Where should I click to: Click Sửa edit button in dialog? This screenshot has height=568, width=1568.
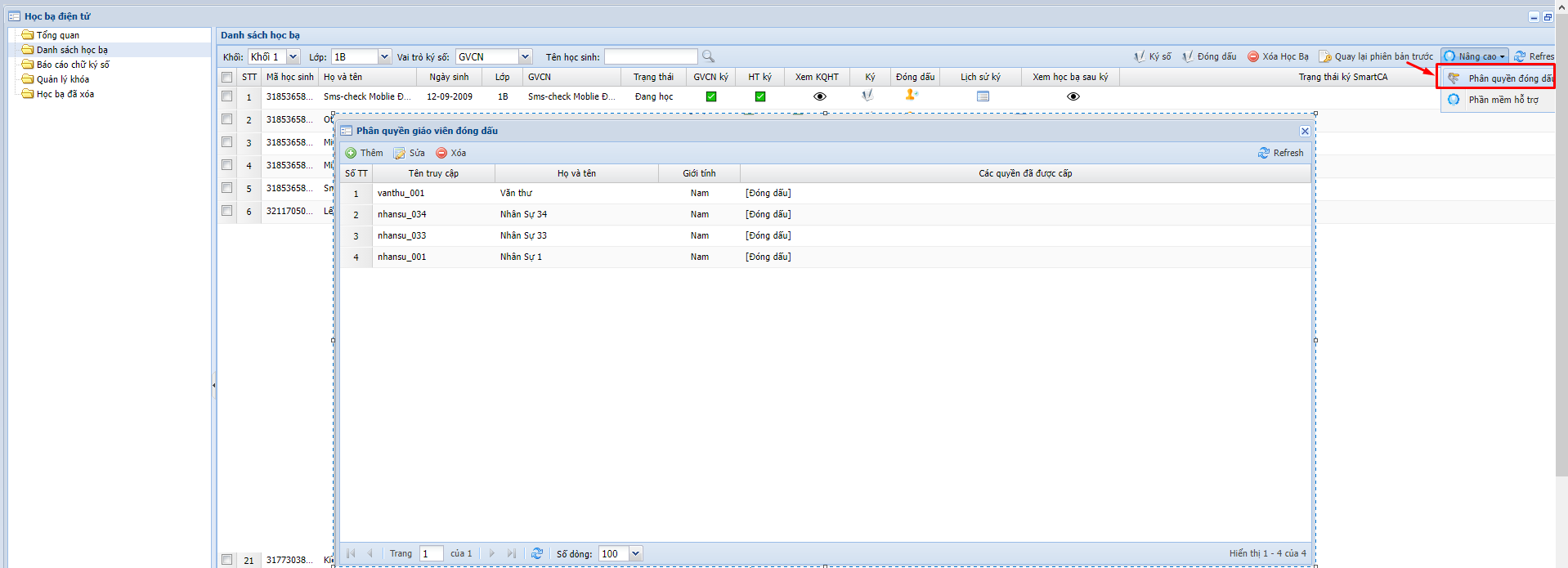coord(410,153)
